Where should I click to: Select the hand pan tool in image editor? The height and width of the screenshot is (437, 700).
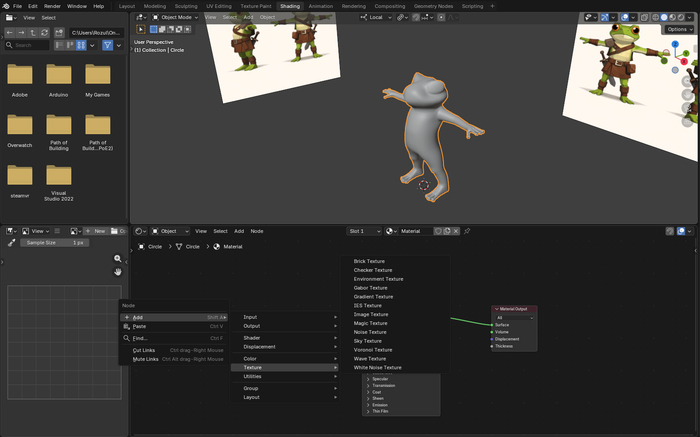click(117, 271)
